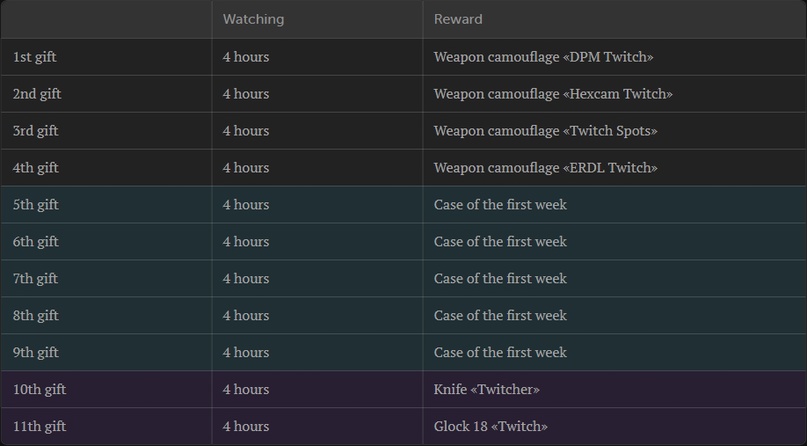Click Weapon camouflage «DPM Twitch» reward
The image size is (807, 446).
pos(543,57)
